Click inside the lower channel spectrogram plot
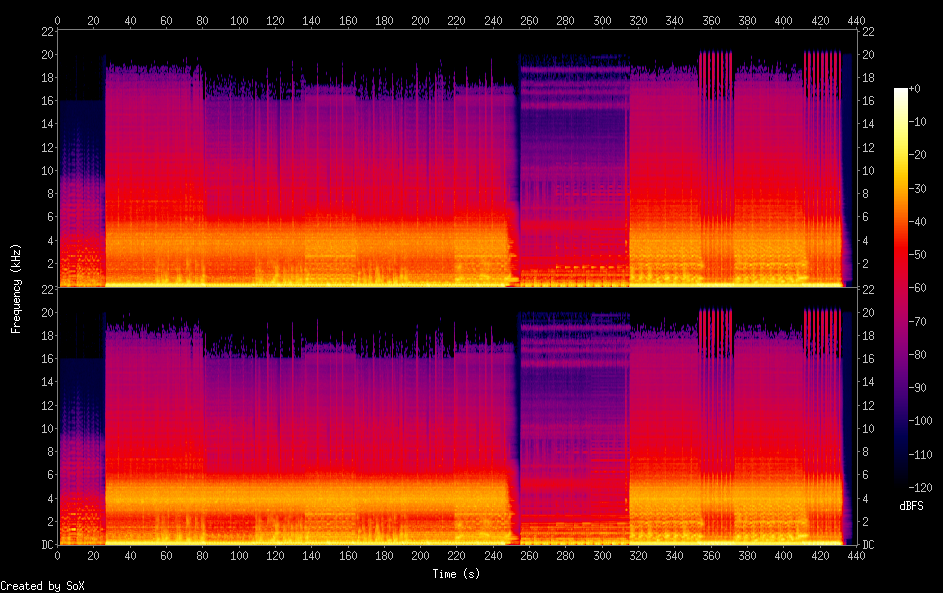This screenshot has height=593, width=943. tap(457, 417)
